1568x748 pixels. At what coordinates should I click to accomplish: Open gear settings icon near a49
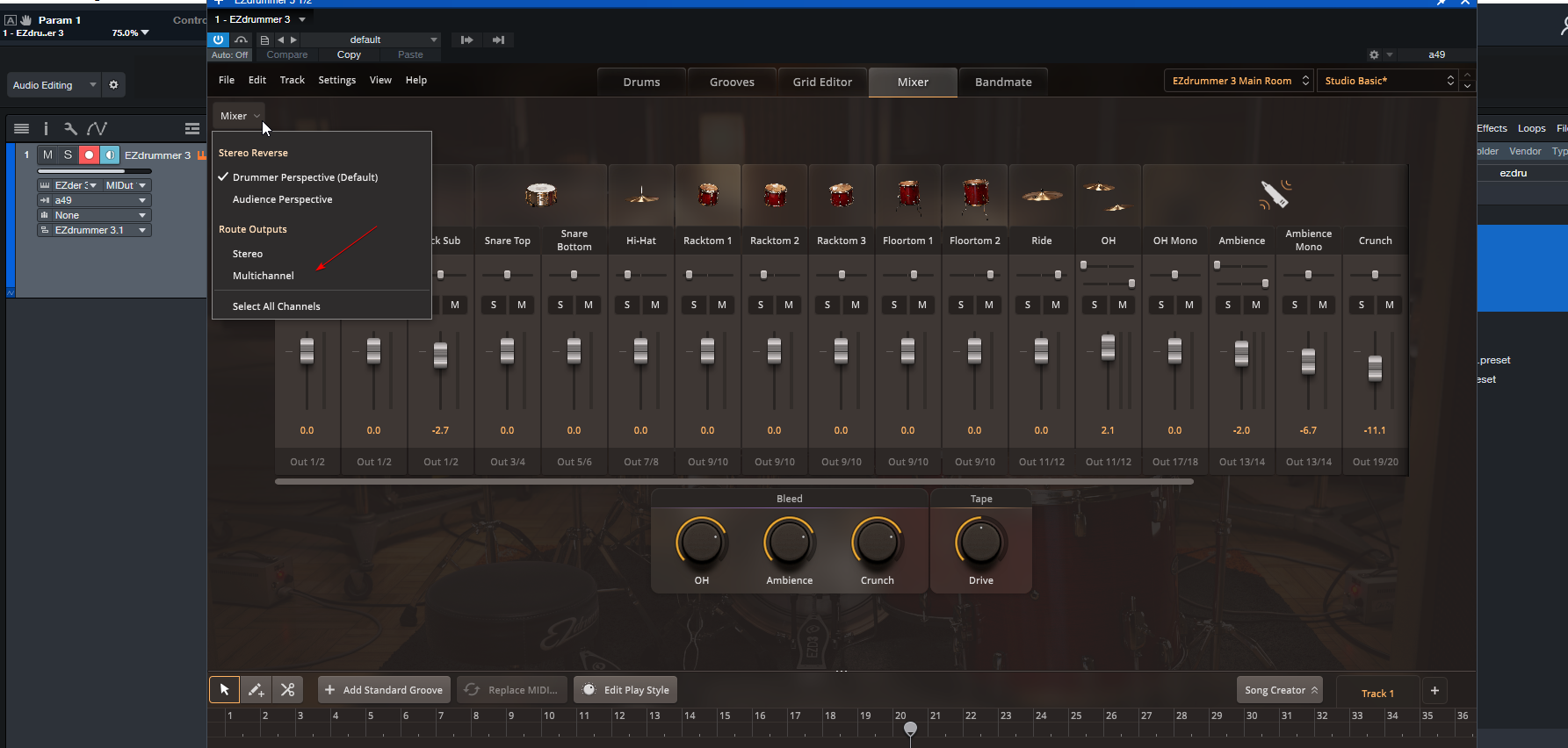1375,54
